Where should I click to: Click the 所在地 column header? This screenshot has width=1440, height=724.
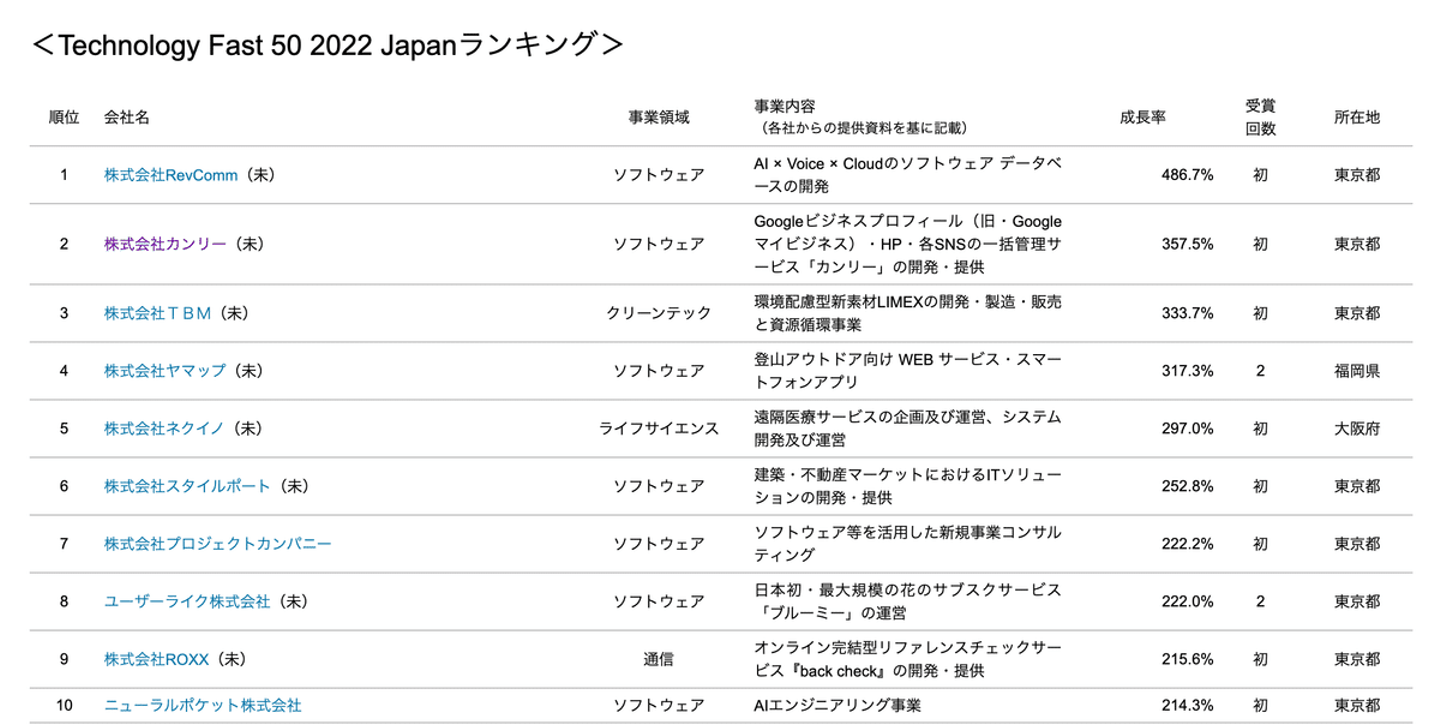pyautogui.click(x=1357, y=117)
